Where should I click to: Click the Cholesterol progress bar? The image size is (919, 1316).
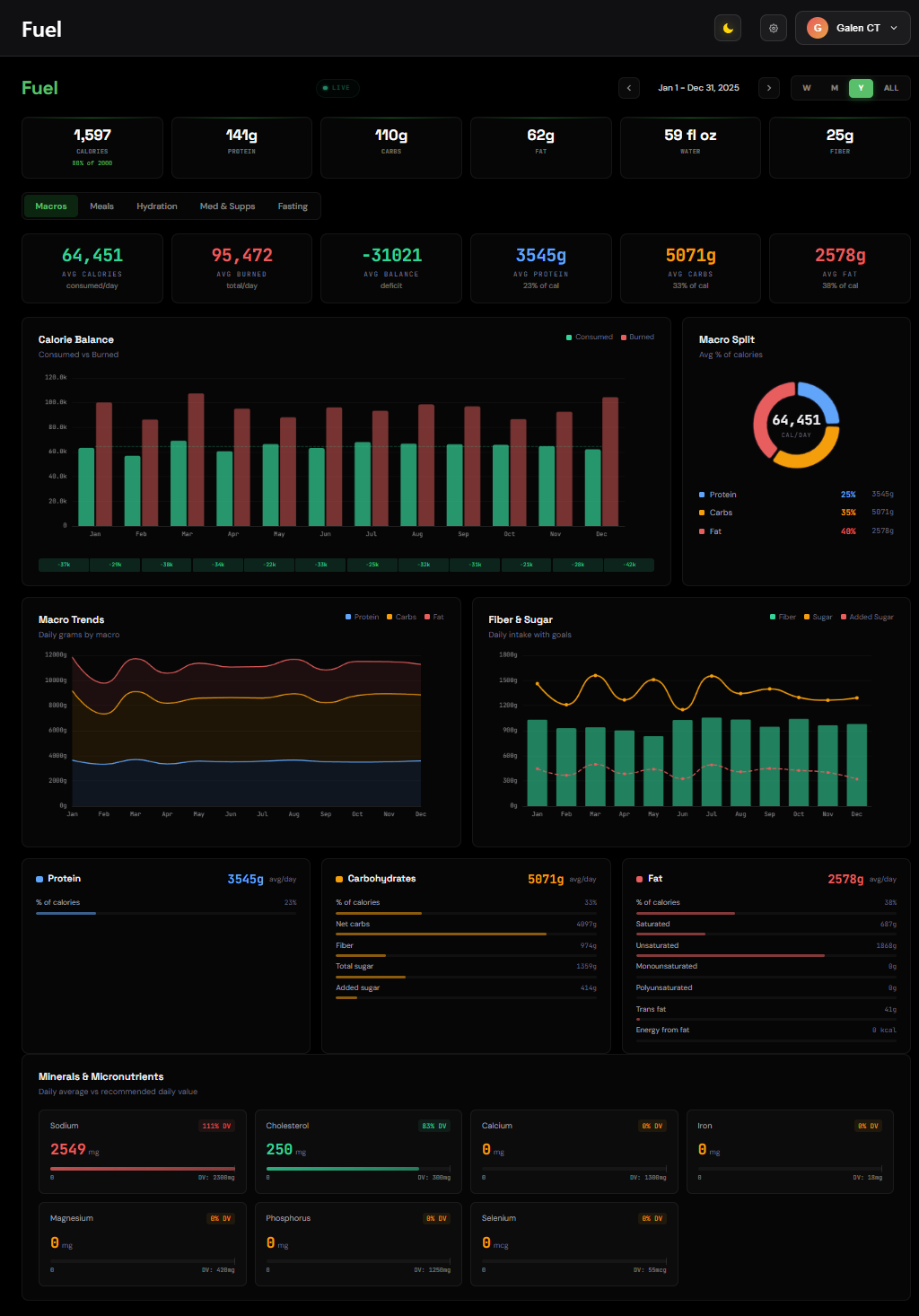coord(358,1169)
